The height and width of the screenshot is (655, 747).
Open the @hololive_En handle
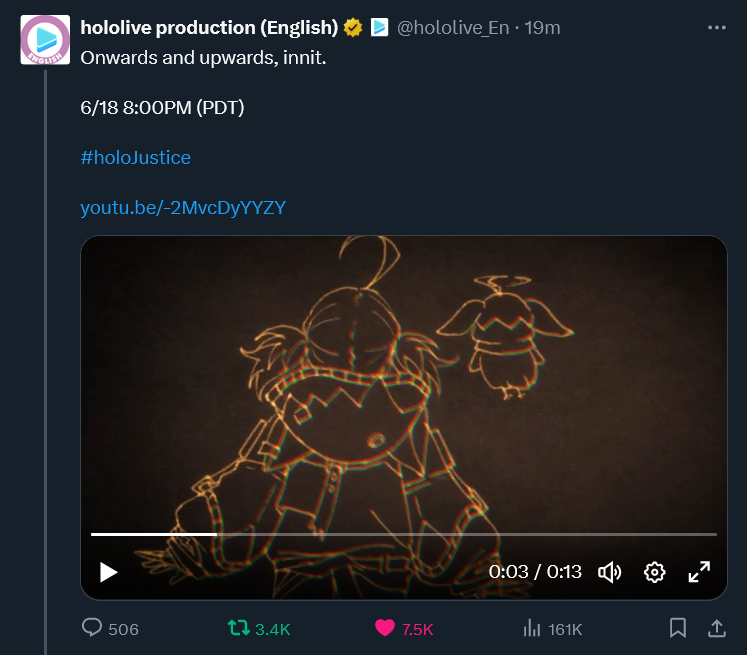coord(452,28)
